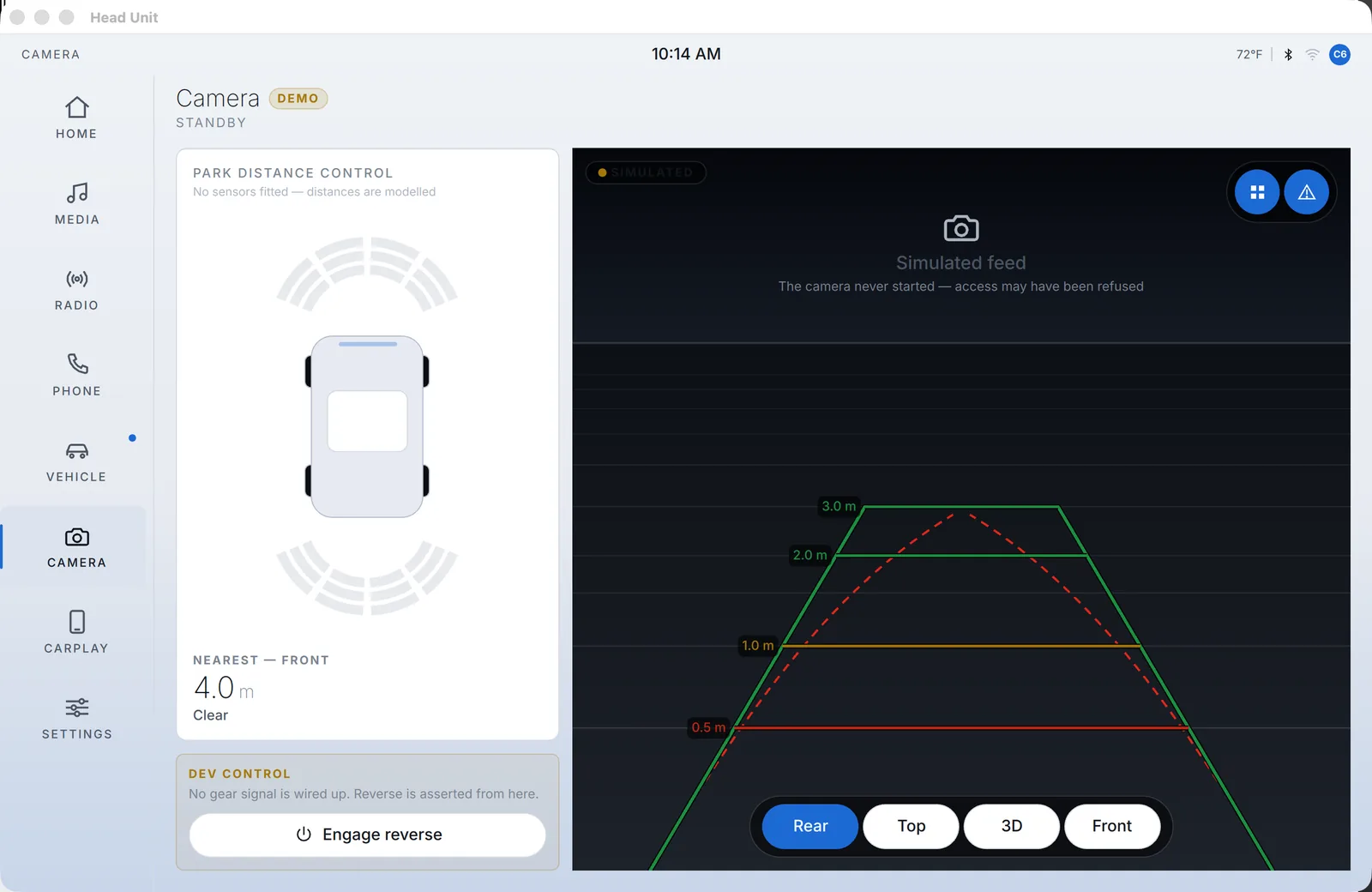
Task: Open the Radio section
Action: click(x=76, y=290)
